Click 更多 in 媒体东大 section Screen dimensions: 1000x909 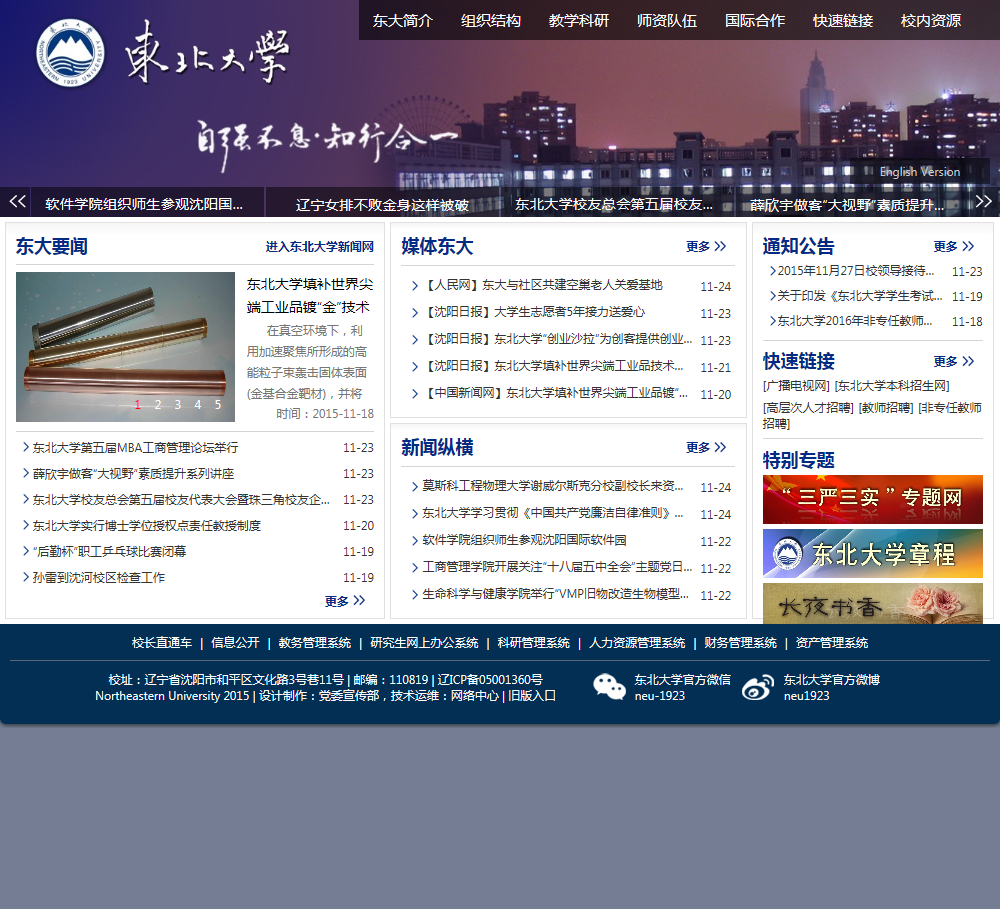[x=706, y=246]
